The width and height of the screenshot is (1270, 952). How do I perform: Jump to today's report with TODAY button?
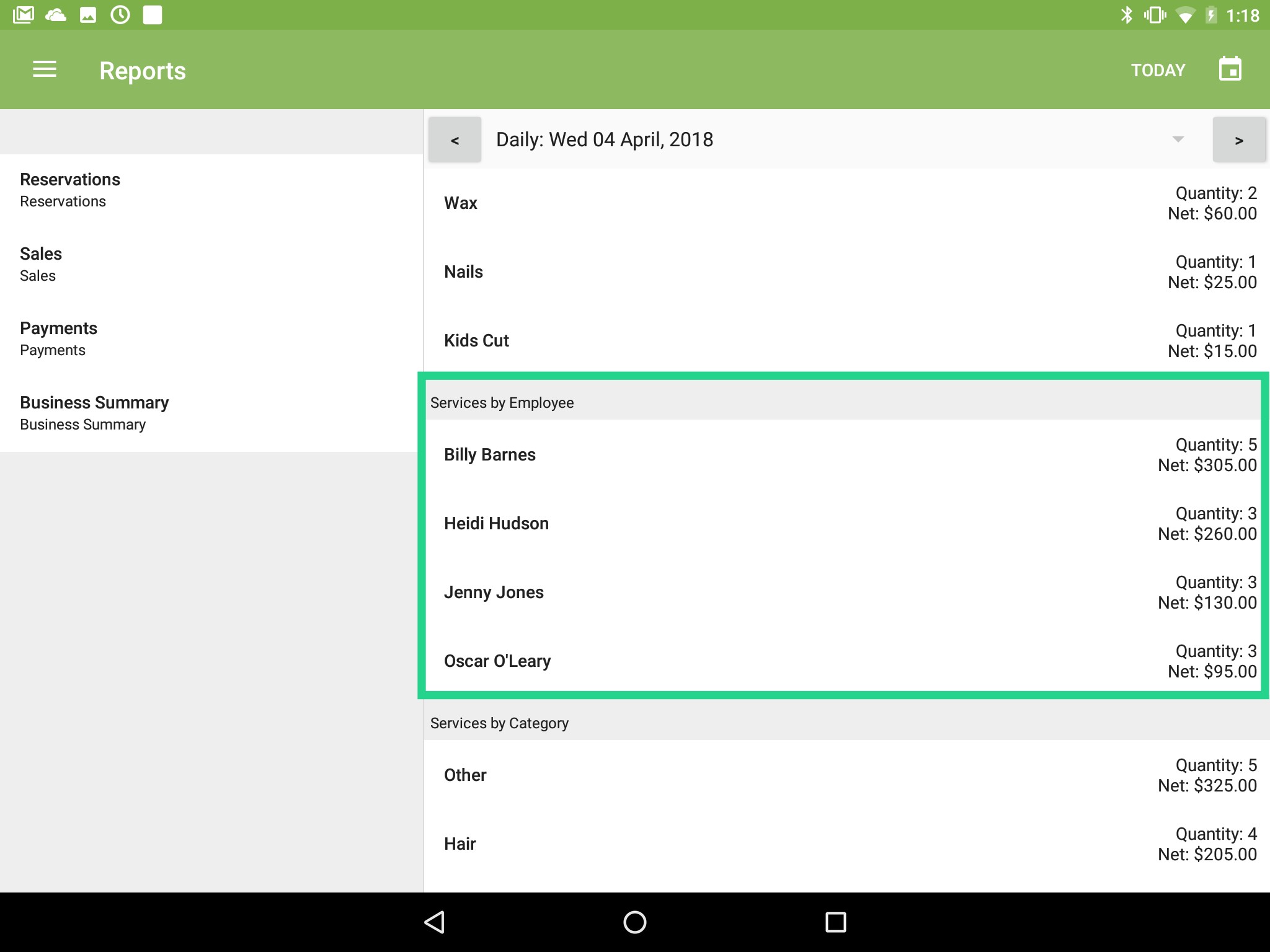(x=1157, y=69)
